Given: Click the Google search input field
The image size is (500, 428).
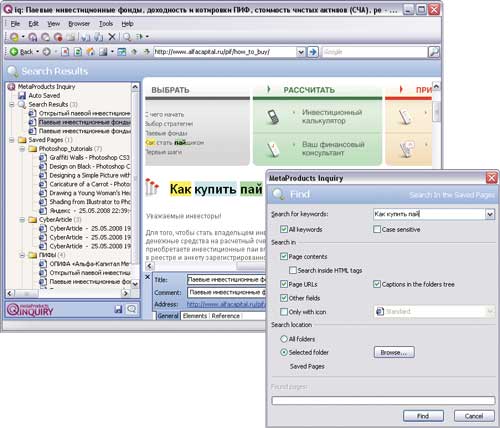Looking at the screenshot, I should [x=375, y=52].
